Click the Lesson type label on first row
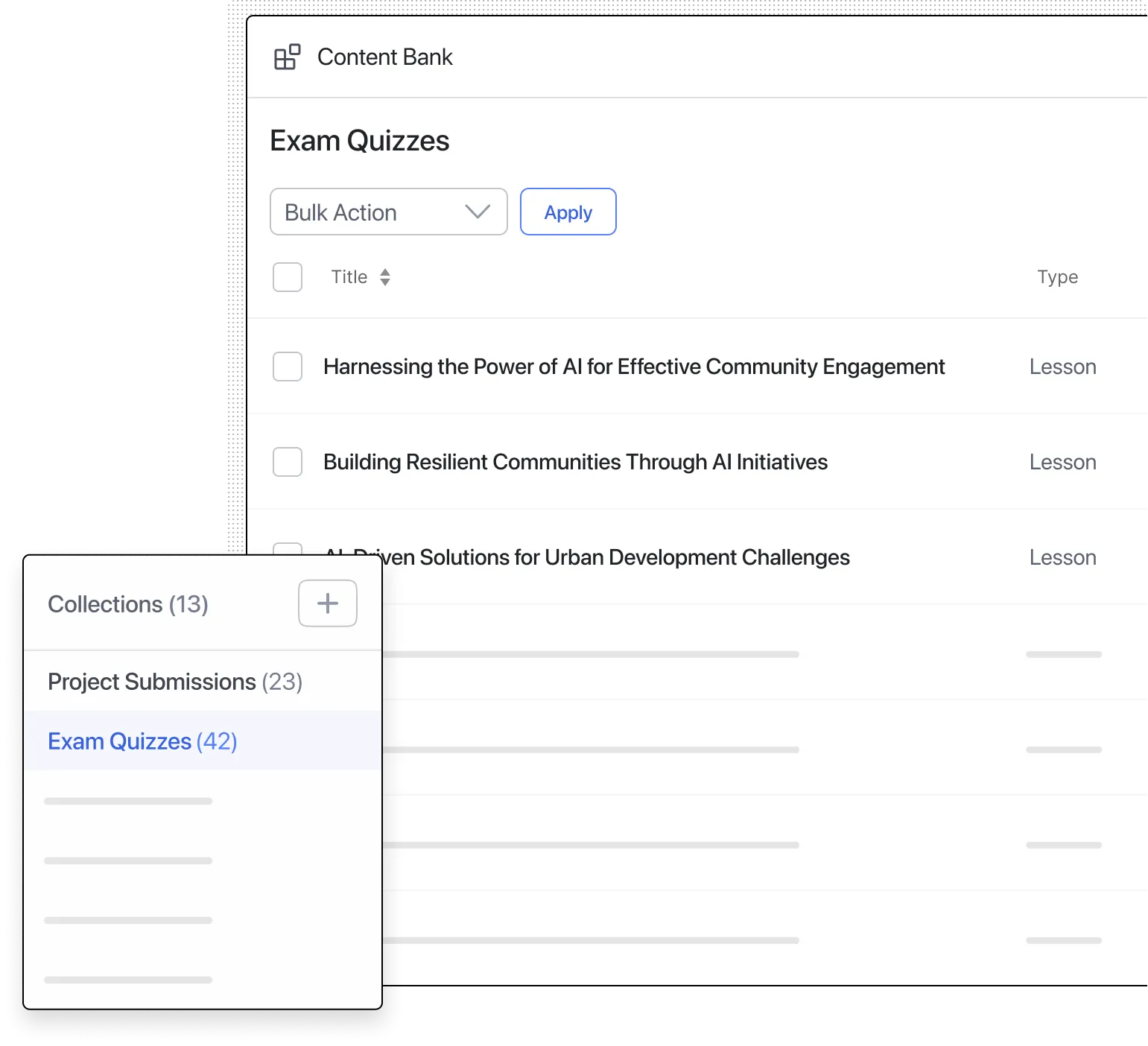Image resolution: width=1148 pixels, height=1046 pixels. [x=1062, y=367]
